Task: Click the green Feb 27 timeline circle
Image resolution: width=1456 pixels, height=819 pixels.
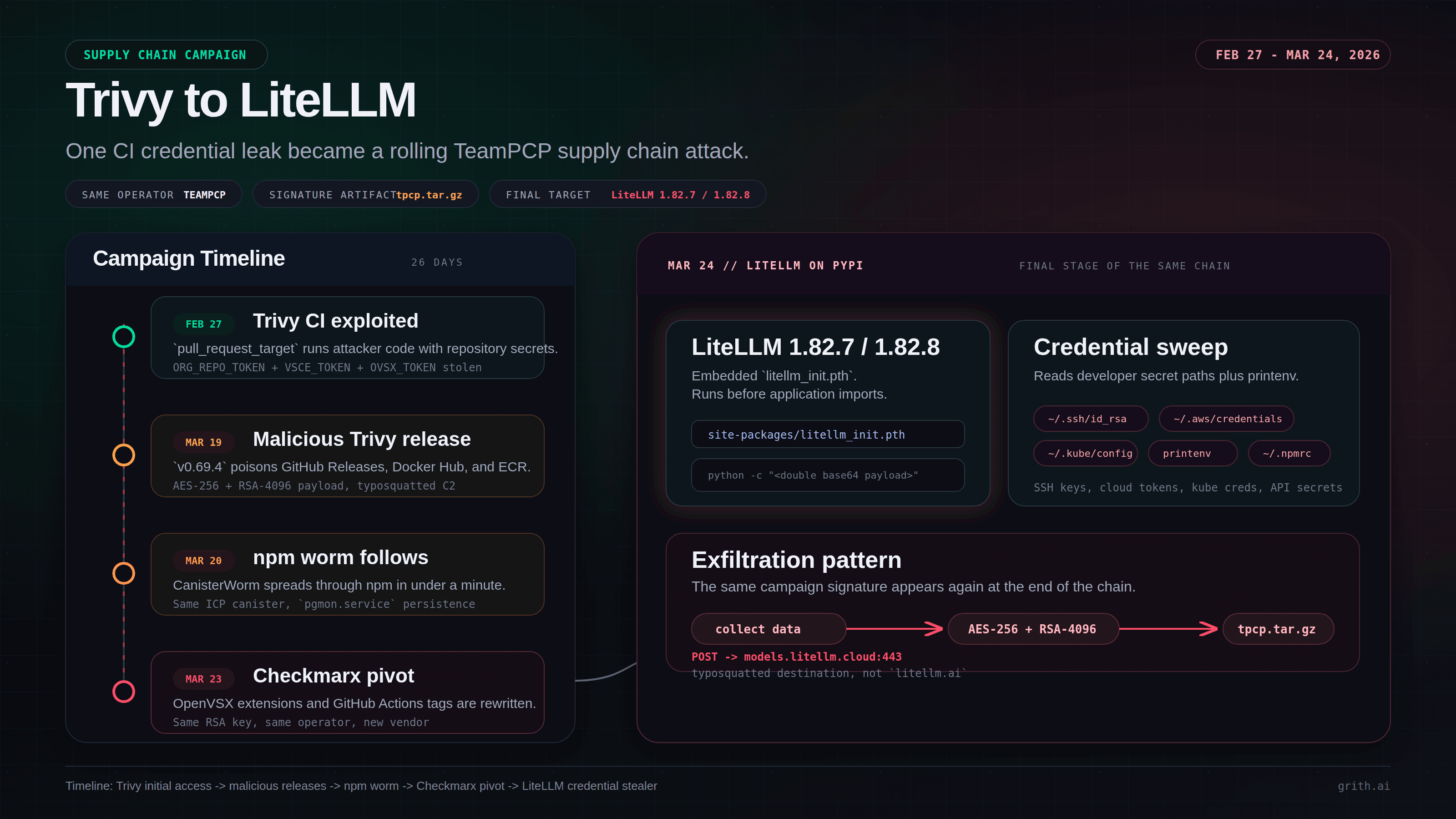Action: [124, 337]
